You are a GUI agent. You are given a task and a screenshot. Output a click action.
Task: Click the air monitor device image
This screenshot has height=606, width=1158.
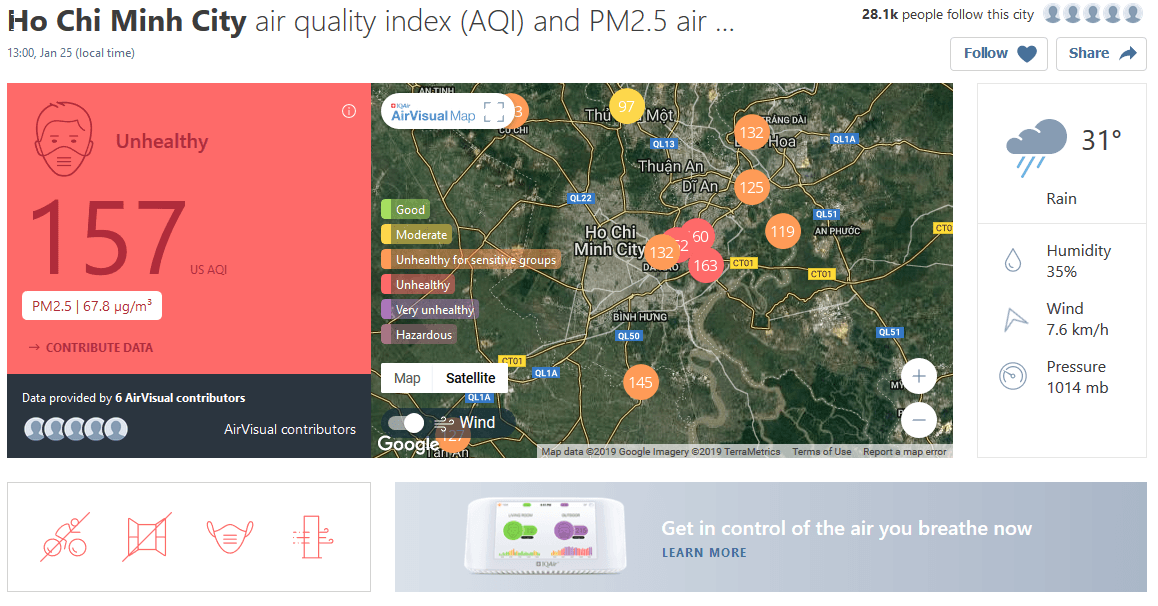(546, 536)
